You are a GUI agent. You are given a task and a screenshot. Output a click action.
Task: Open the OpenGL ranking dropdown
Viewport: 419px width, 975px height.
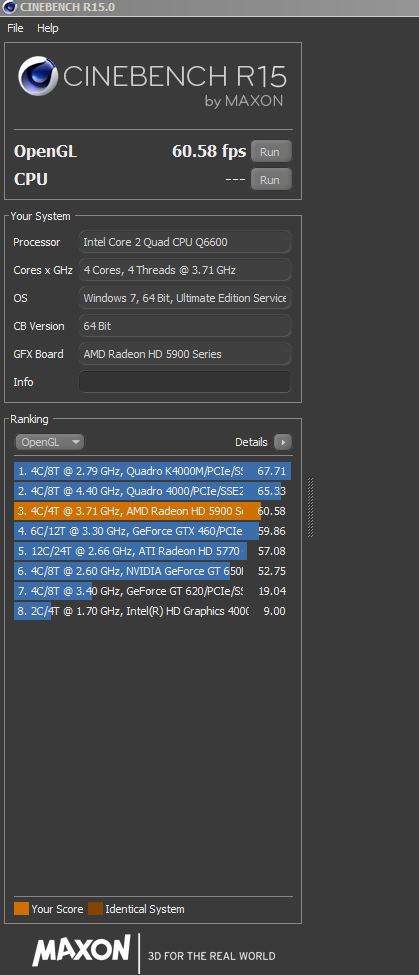pyautogui.click(x=49, y=442)
